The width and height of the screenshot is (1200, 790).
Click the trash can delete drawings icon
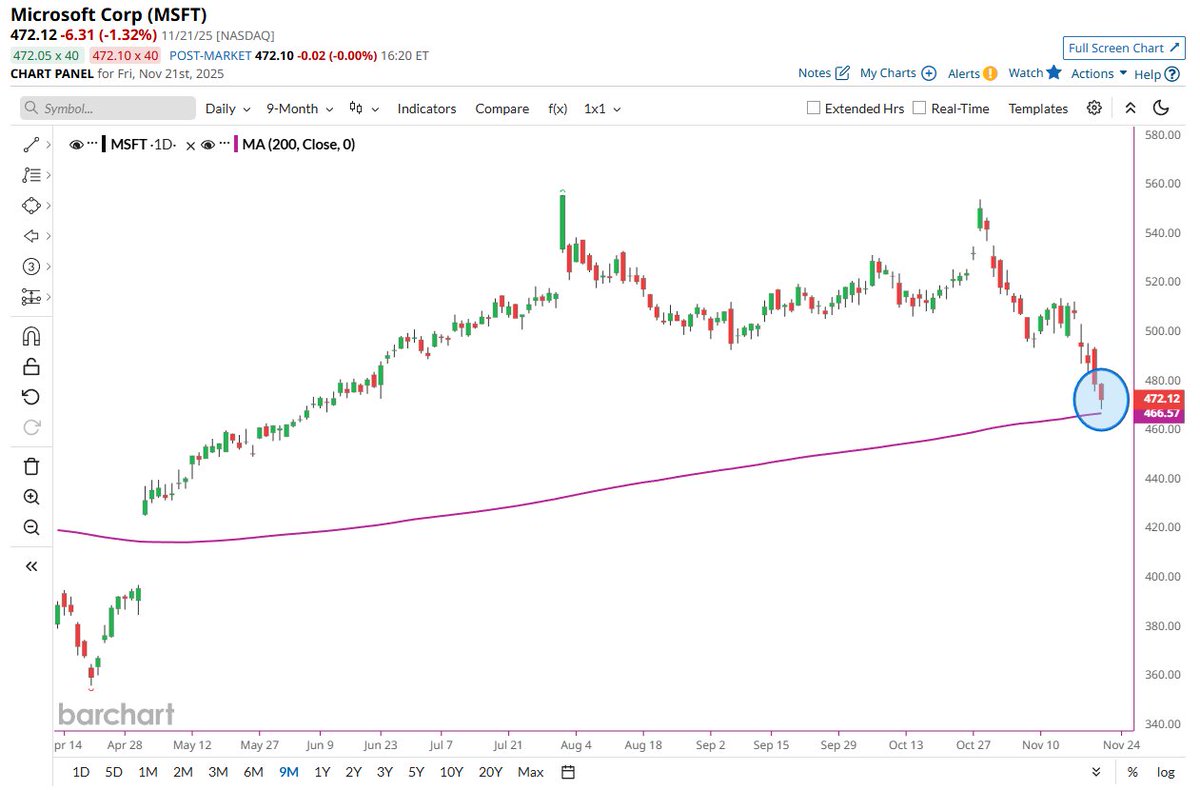point(31,466)
